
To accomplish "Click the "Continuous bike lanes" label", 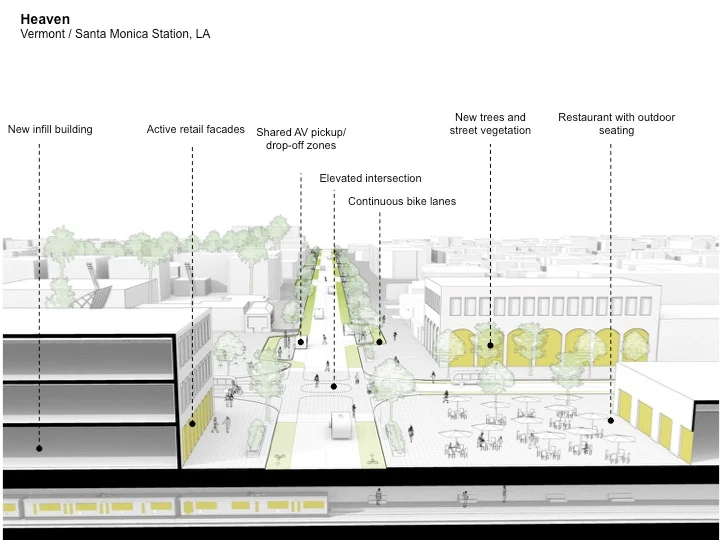I will [x=401, y=201].
